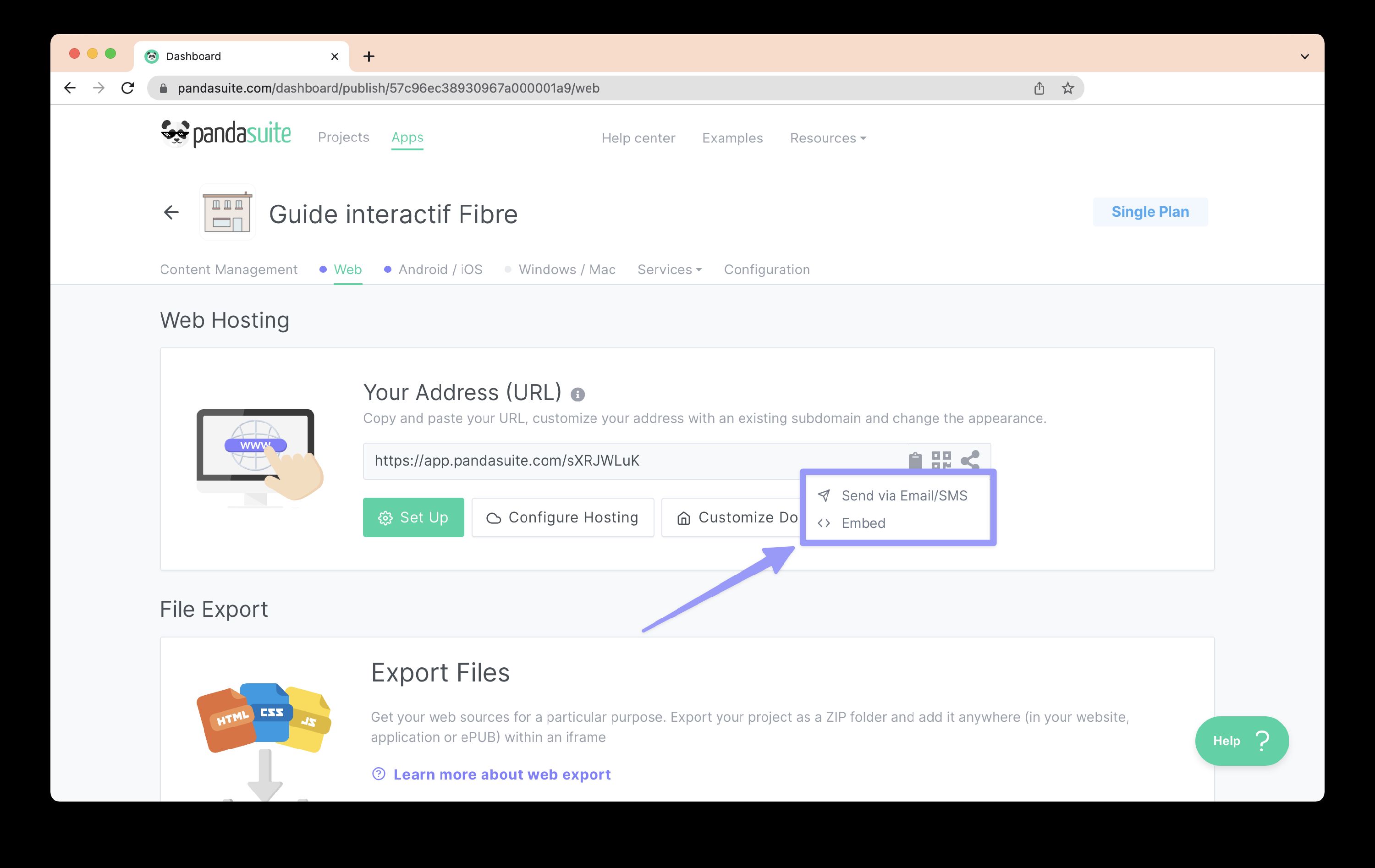Image resolution: width=1375 pixels, height=868 pixels.
Task: Switch to the Android / iOS tab
Action: pos(440,269)
